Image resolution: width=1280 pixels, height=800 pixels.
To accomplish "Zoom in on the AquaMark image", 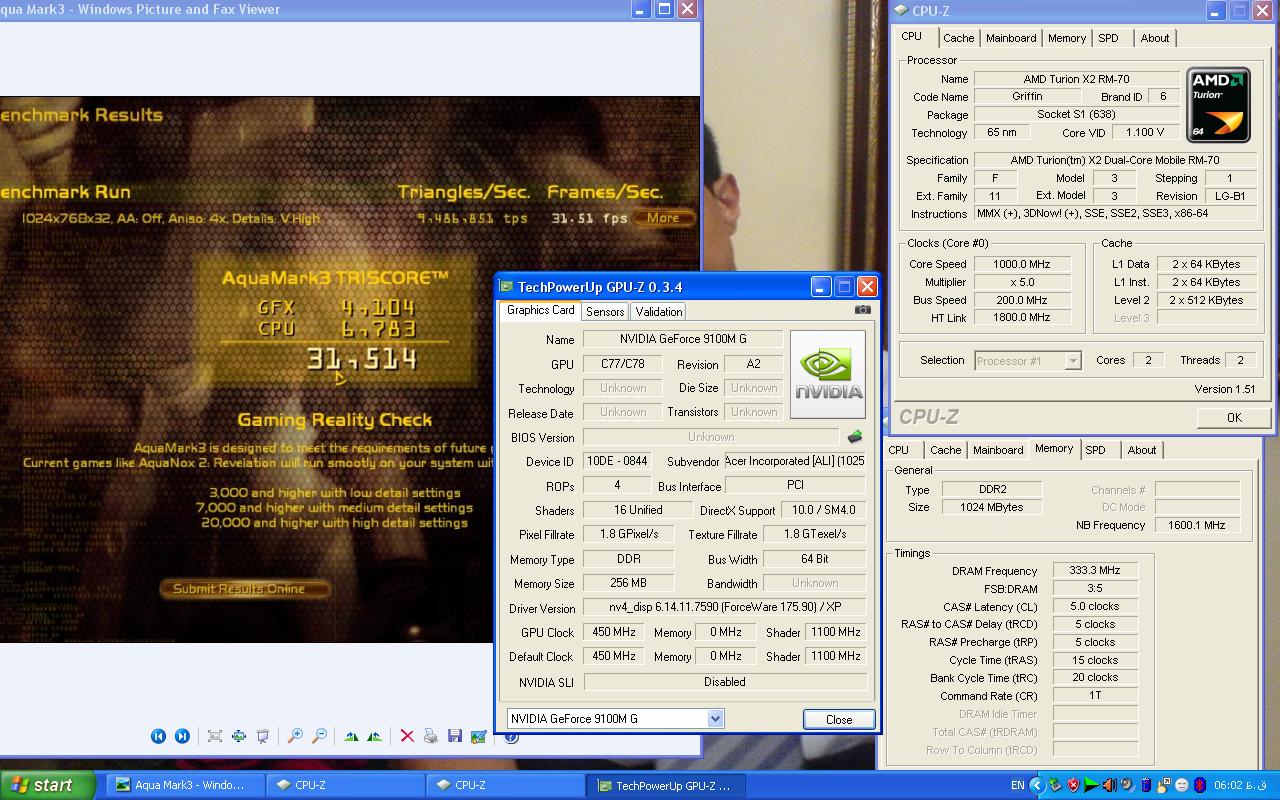I will pos(295,736).
